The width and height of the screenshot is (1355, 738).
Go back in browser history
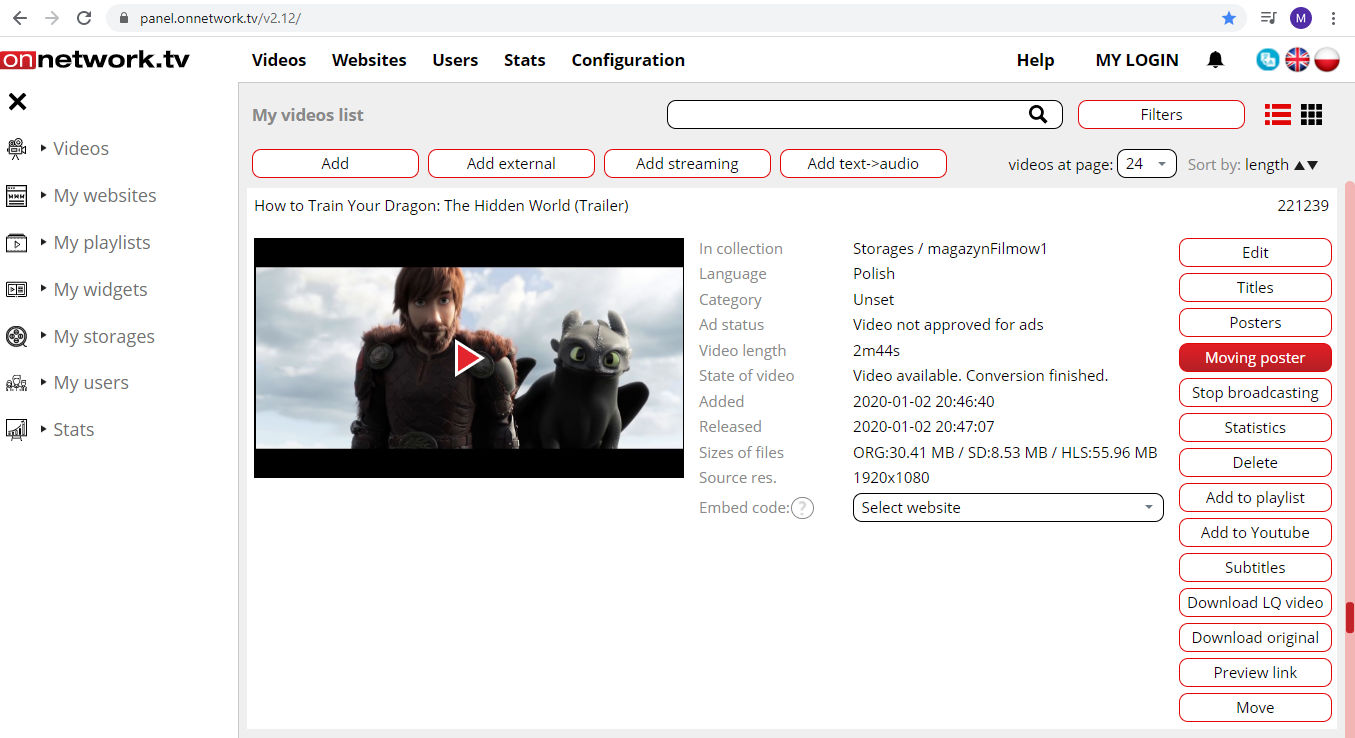pos(20,18)
